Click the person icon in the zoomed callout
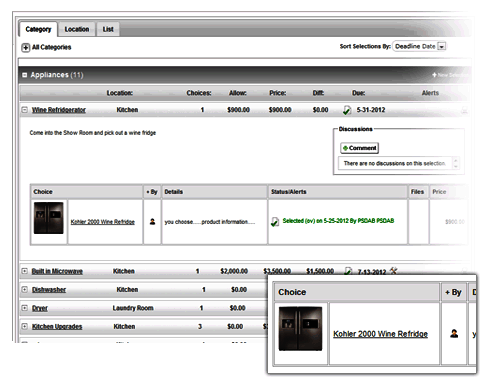487x383 pixels. tap(454, 333)
